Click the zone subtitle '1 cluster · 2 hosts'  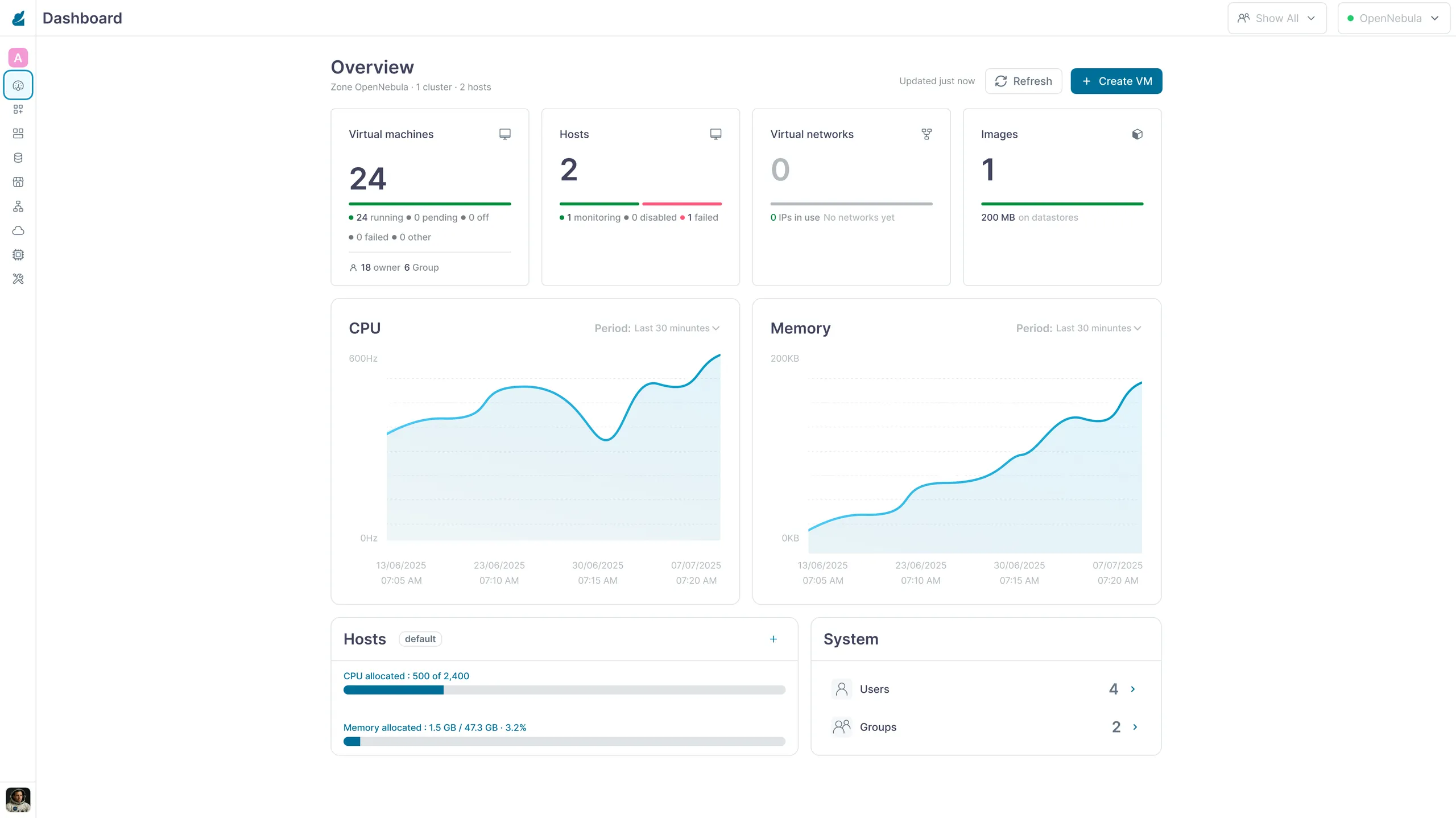[x=453, y=87]
